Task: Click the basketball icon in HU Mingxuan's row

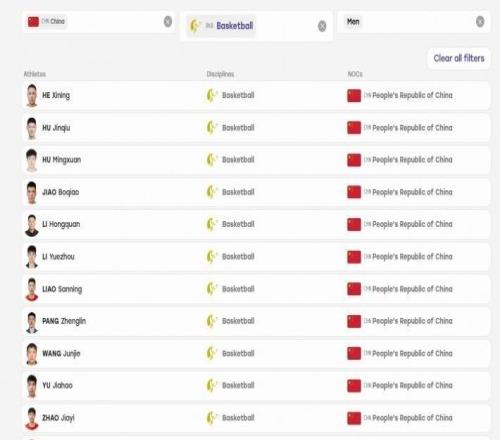Action: (x=212, y=160)
